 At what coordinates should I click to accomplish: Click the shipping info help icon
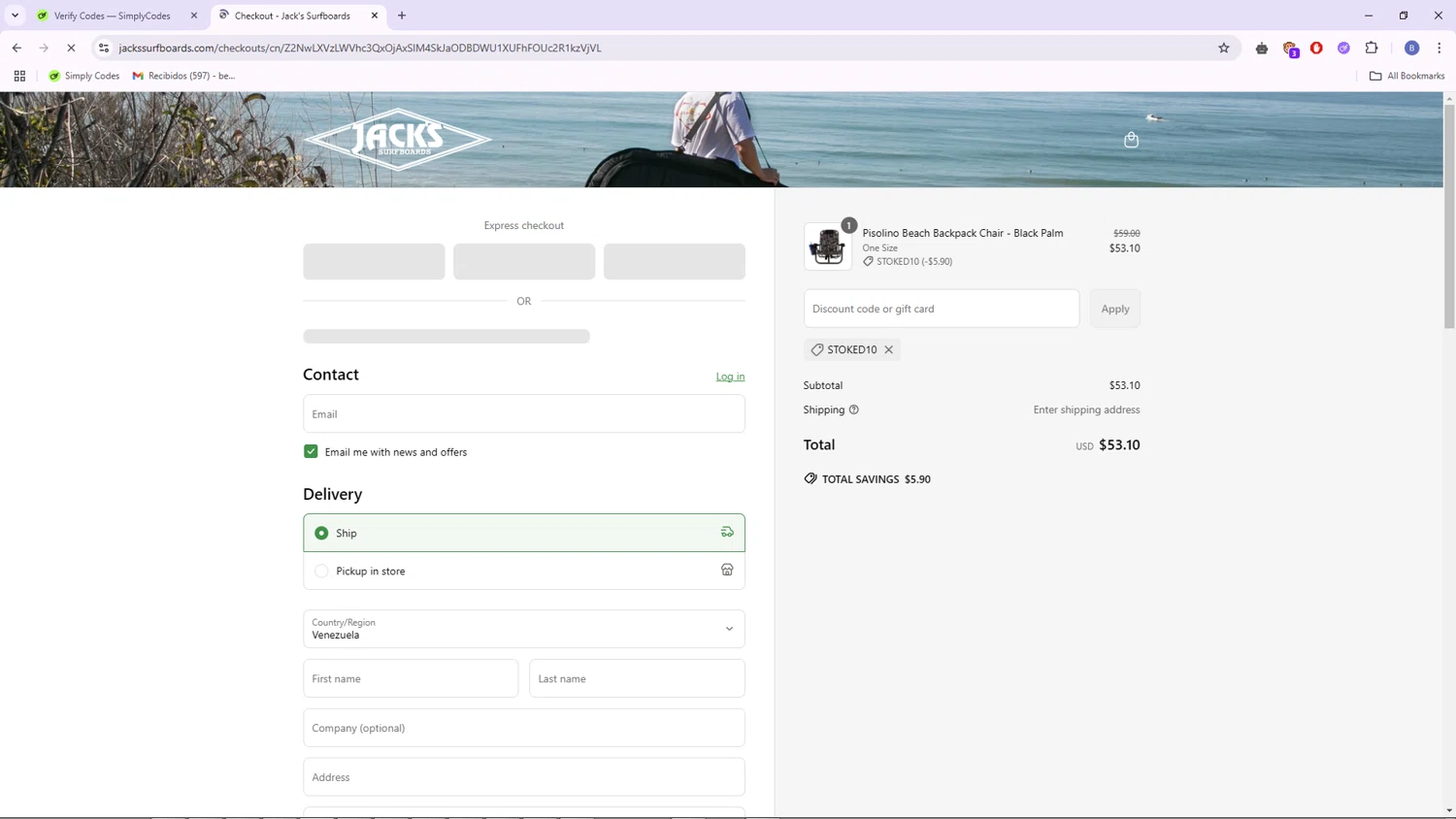coord(854,409)
